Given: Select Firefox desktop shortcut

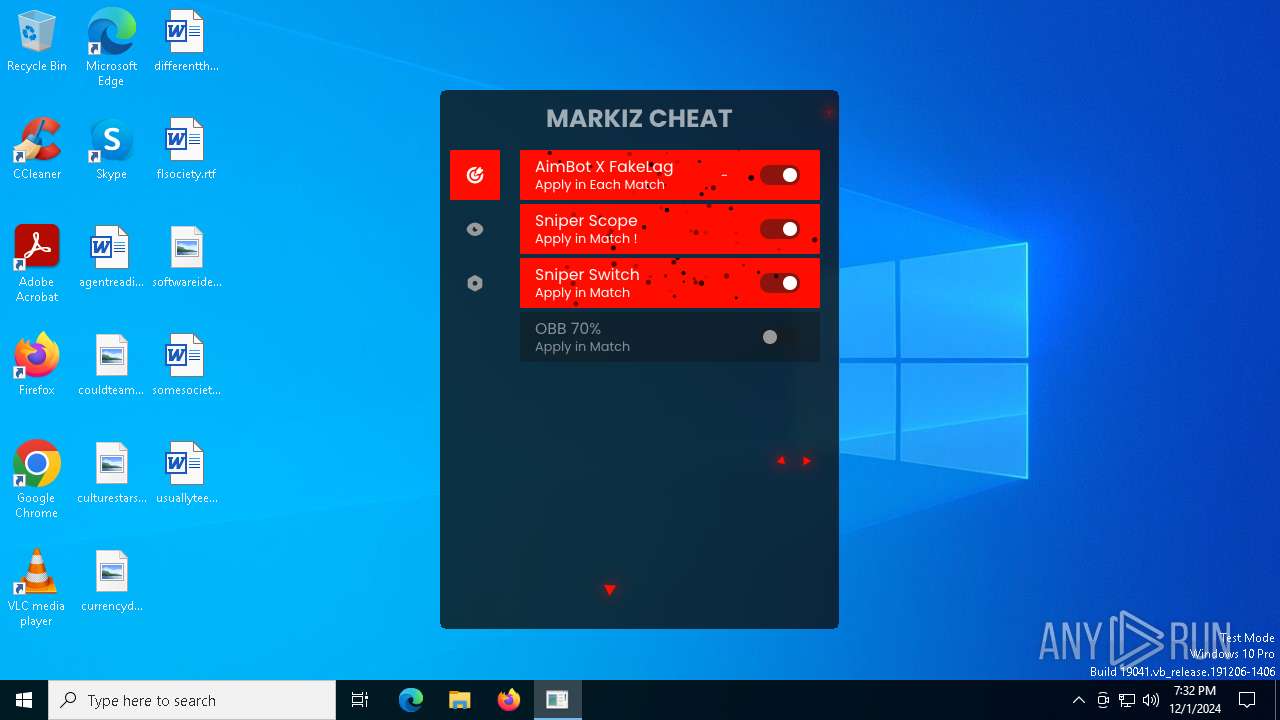Looking at the screenshot, I should click(x=37, y=366).
